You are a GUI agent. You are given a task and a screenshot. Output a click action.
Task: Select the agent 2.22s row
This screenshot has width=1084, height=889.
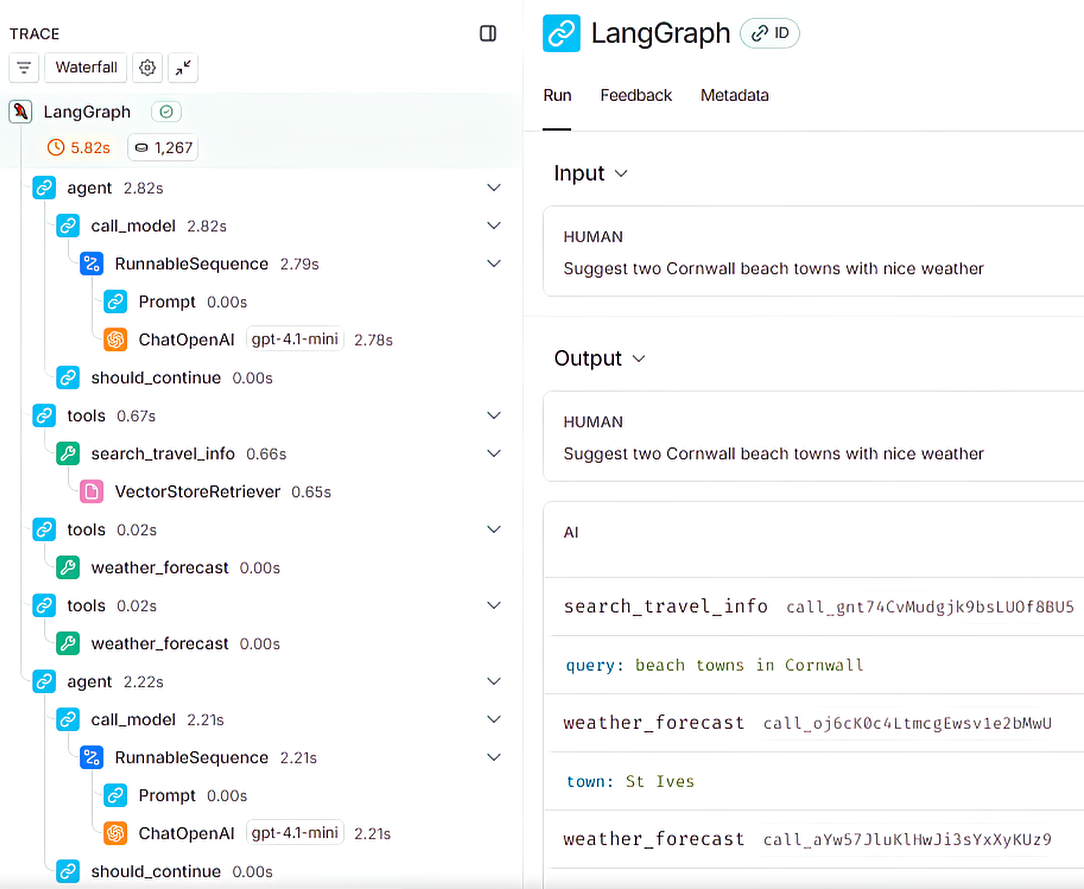coord(263,682)
